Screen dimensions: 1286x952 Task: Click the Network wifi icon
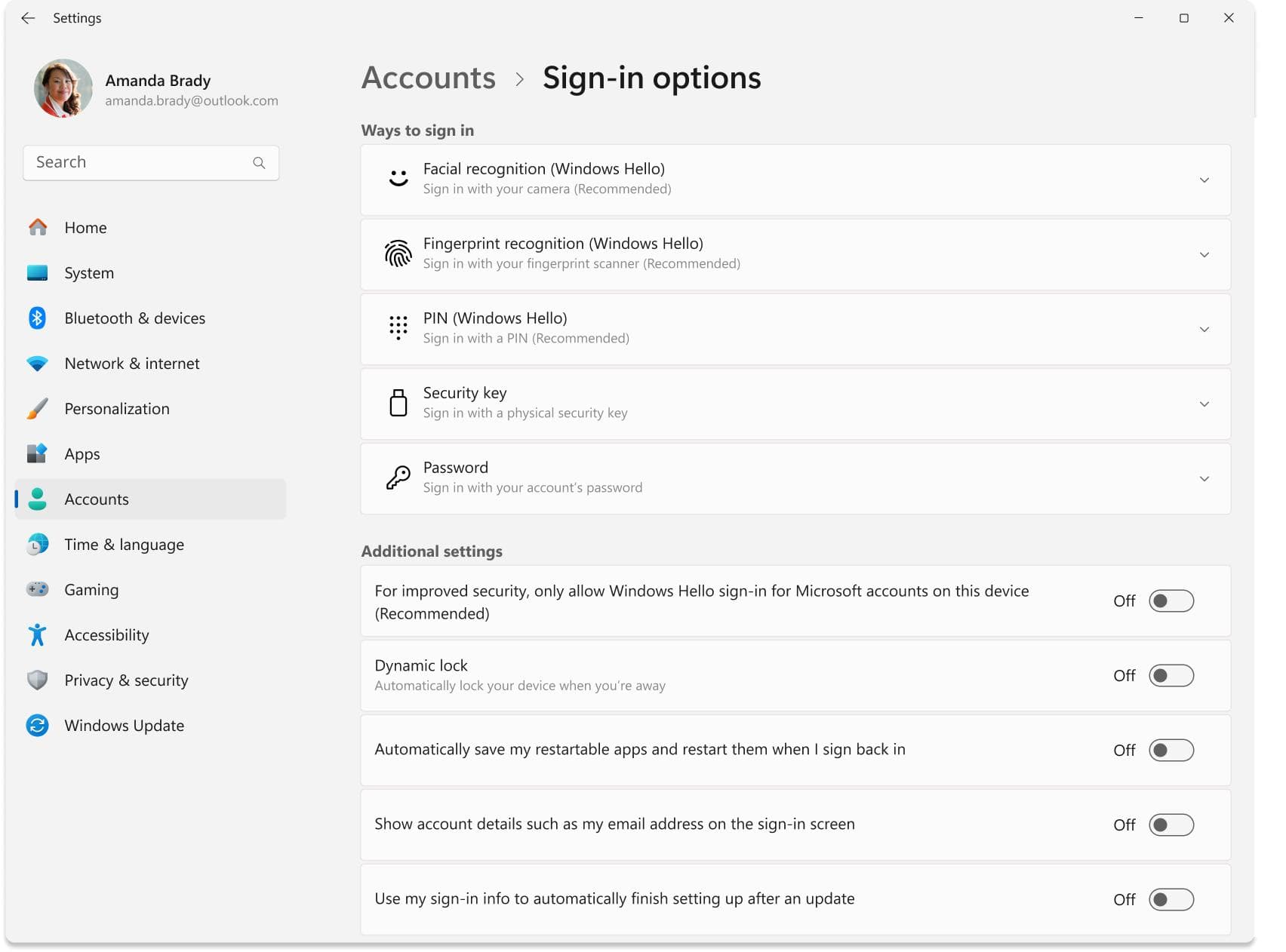(38, 364)
